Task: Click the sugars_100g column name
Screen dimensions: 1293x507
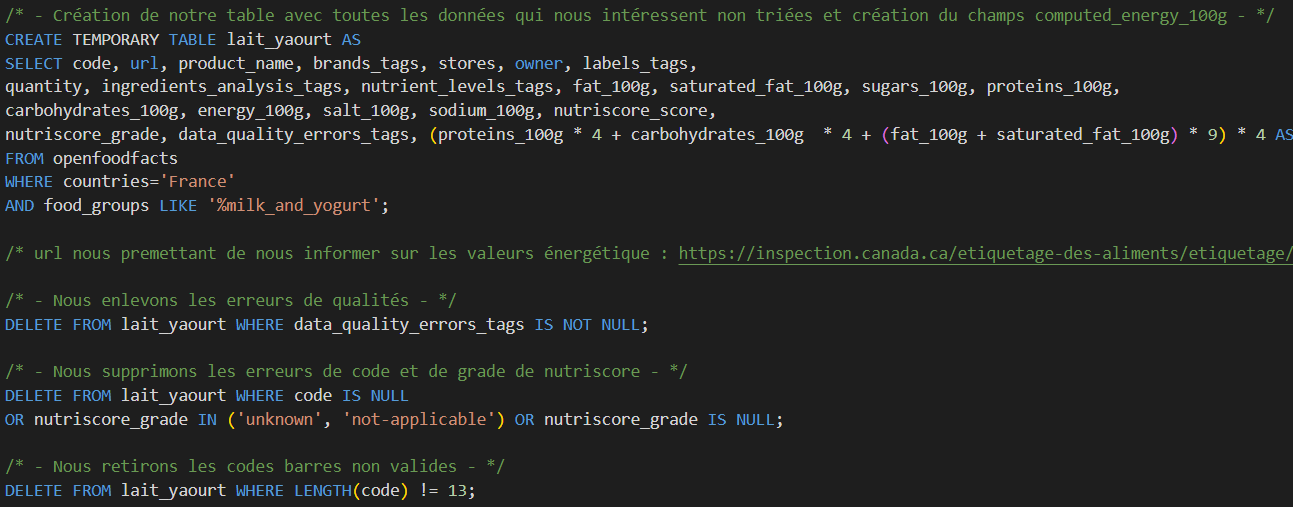Action: coord(914,87)
